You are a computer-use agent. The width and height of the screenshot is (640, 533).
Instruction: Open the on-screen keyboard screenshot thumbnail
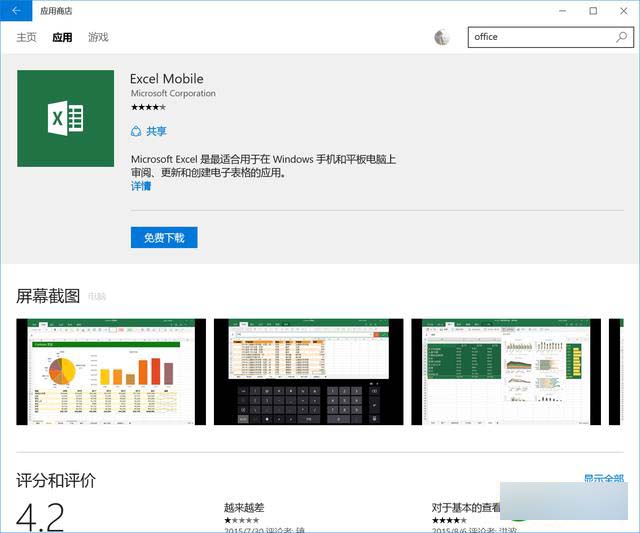point(309,372)
